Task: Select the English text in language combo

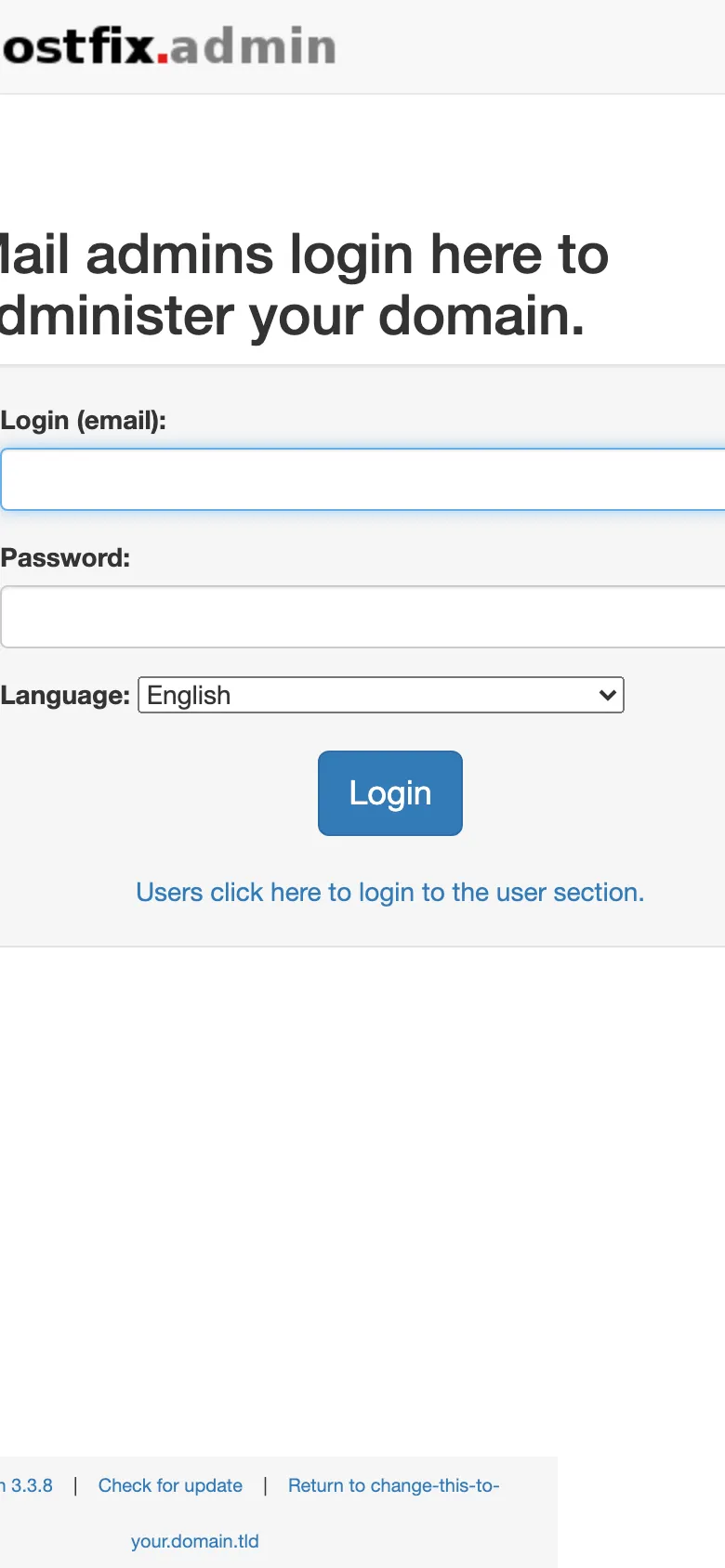Action: point(189,695)
